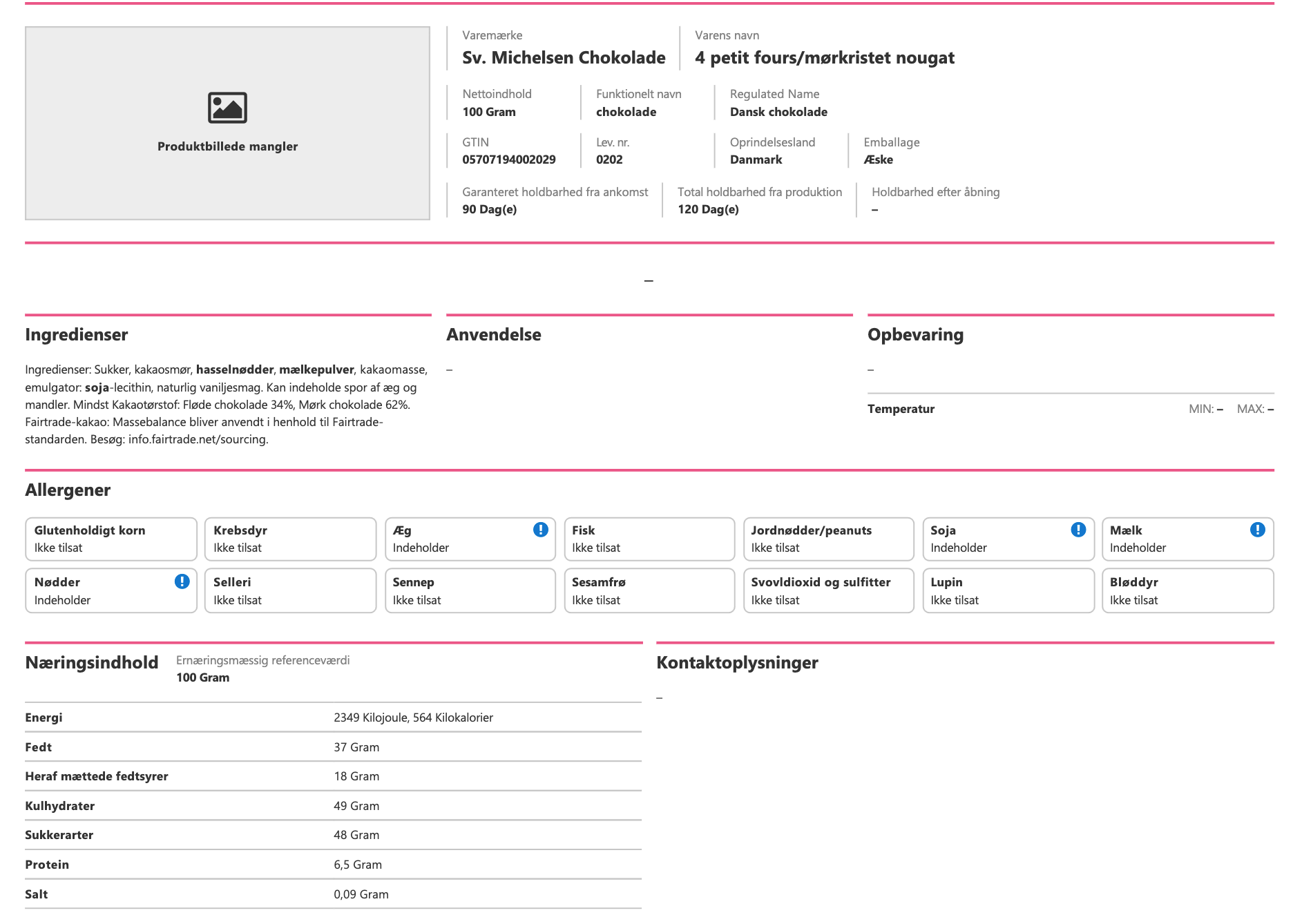Click the Allergener section heading

pyautogui.click(x=68, y=490)
